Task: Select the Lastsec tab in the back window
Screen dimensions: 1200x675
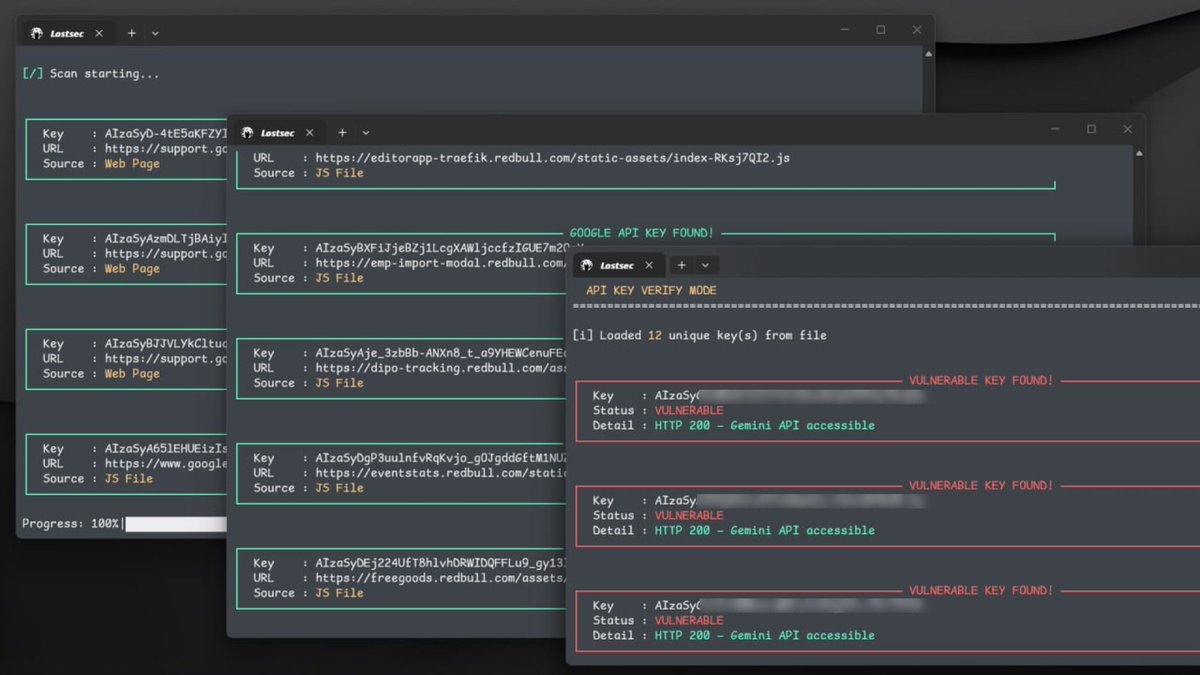Action: click(x=66, y=33)
